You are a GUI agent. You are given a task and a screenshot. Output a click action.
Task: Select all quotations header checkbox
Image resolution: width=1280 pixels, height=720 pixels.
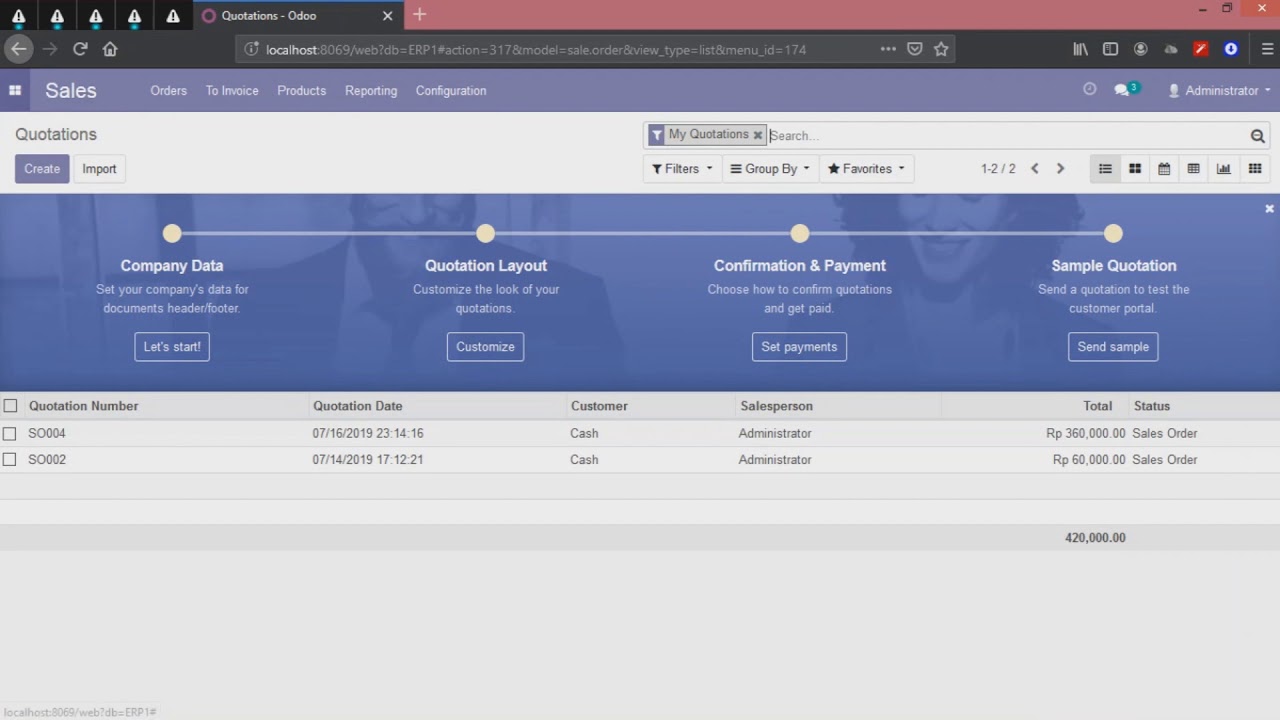[10, 406]
